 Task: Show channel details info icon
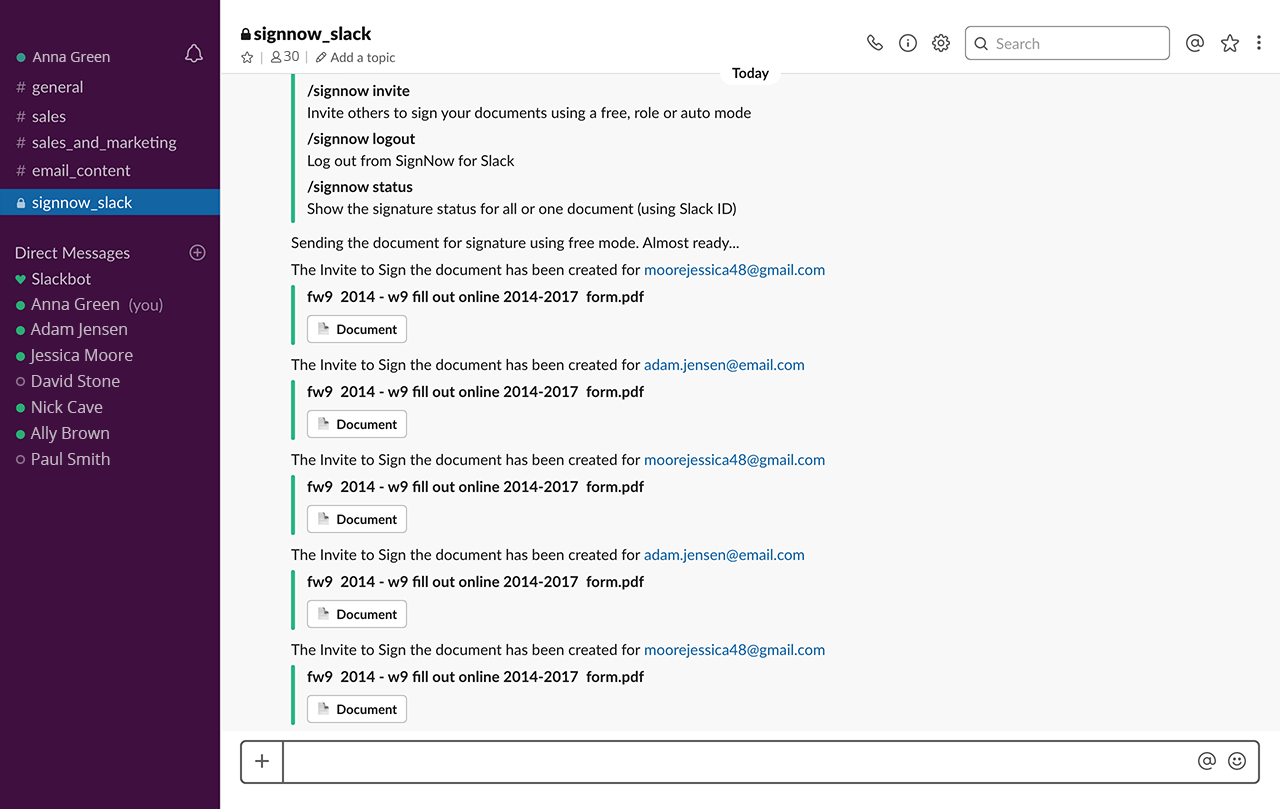908,43
